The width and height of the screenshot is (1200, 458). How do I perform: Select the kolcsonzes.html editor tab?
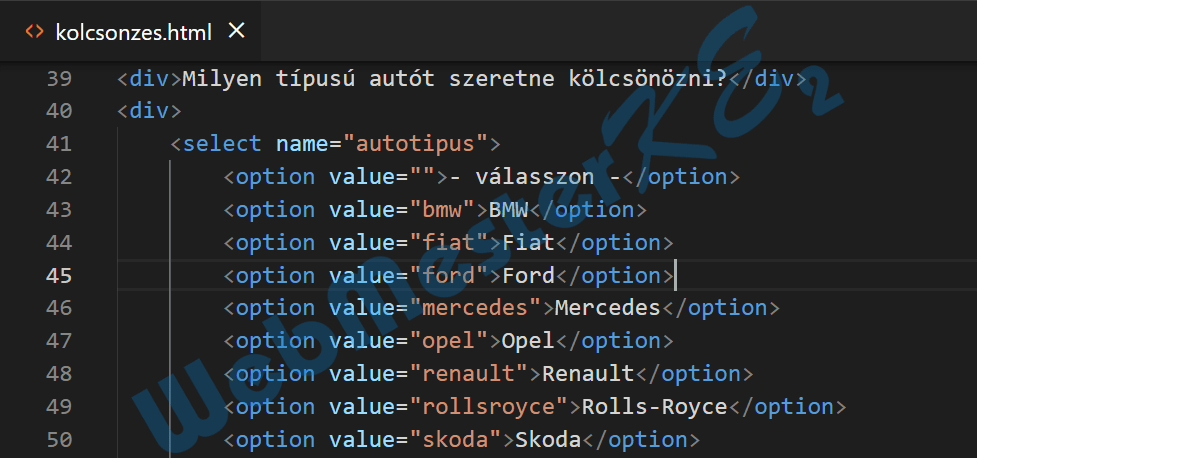pos(131,31)
